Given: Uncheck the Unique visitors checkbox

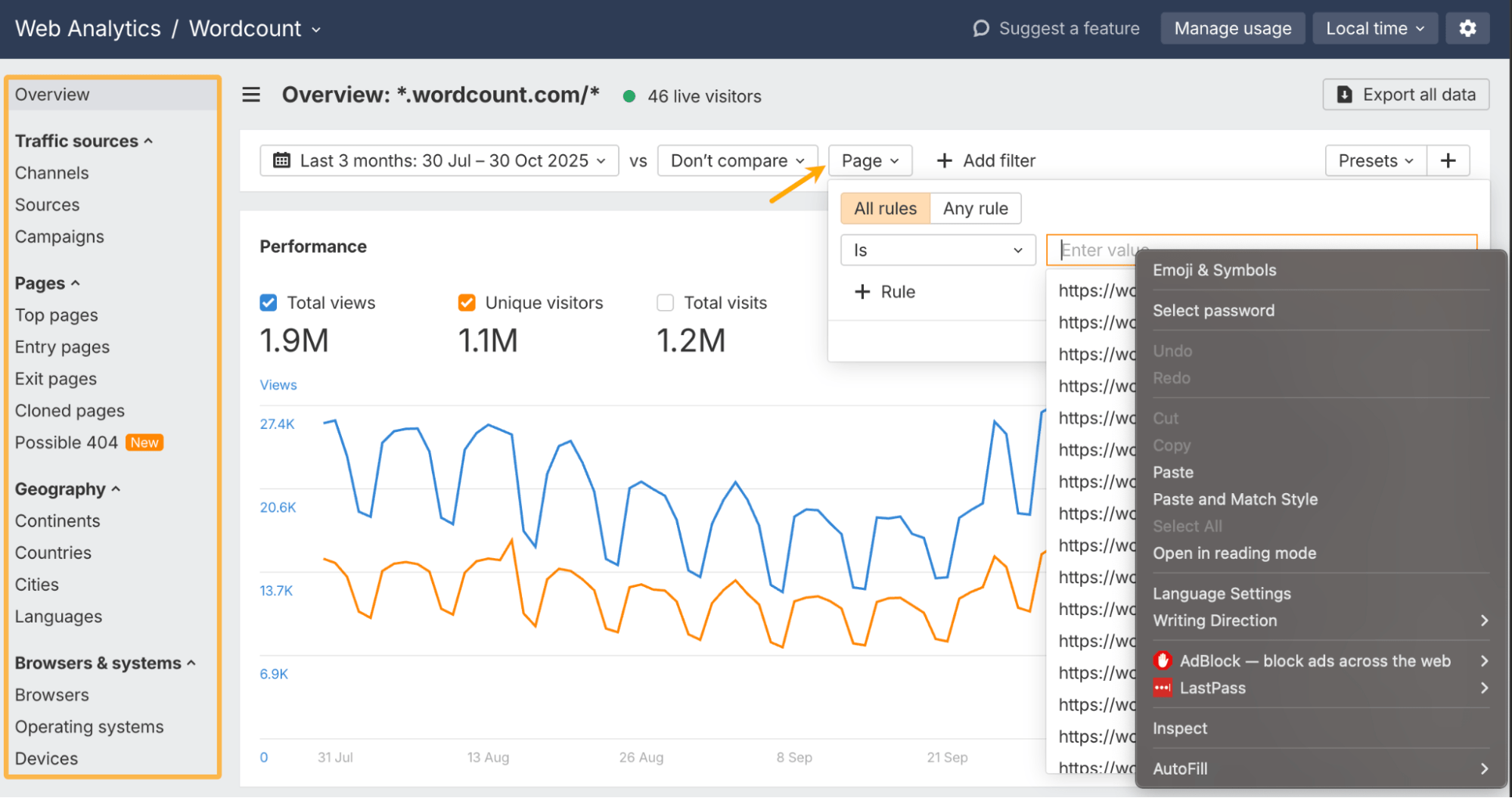Looking at the screenshot, I should point(467,303).
